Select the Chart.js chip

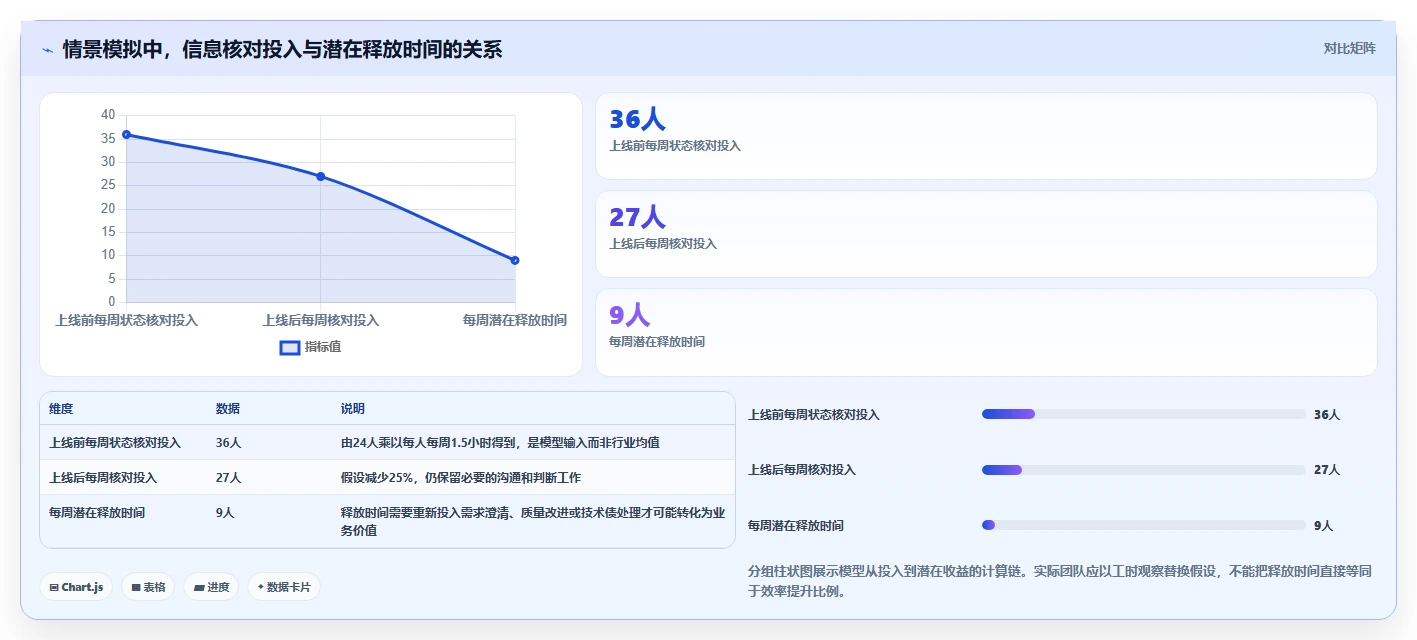(76, 587)
